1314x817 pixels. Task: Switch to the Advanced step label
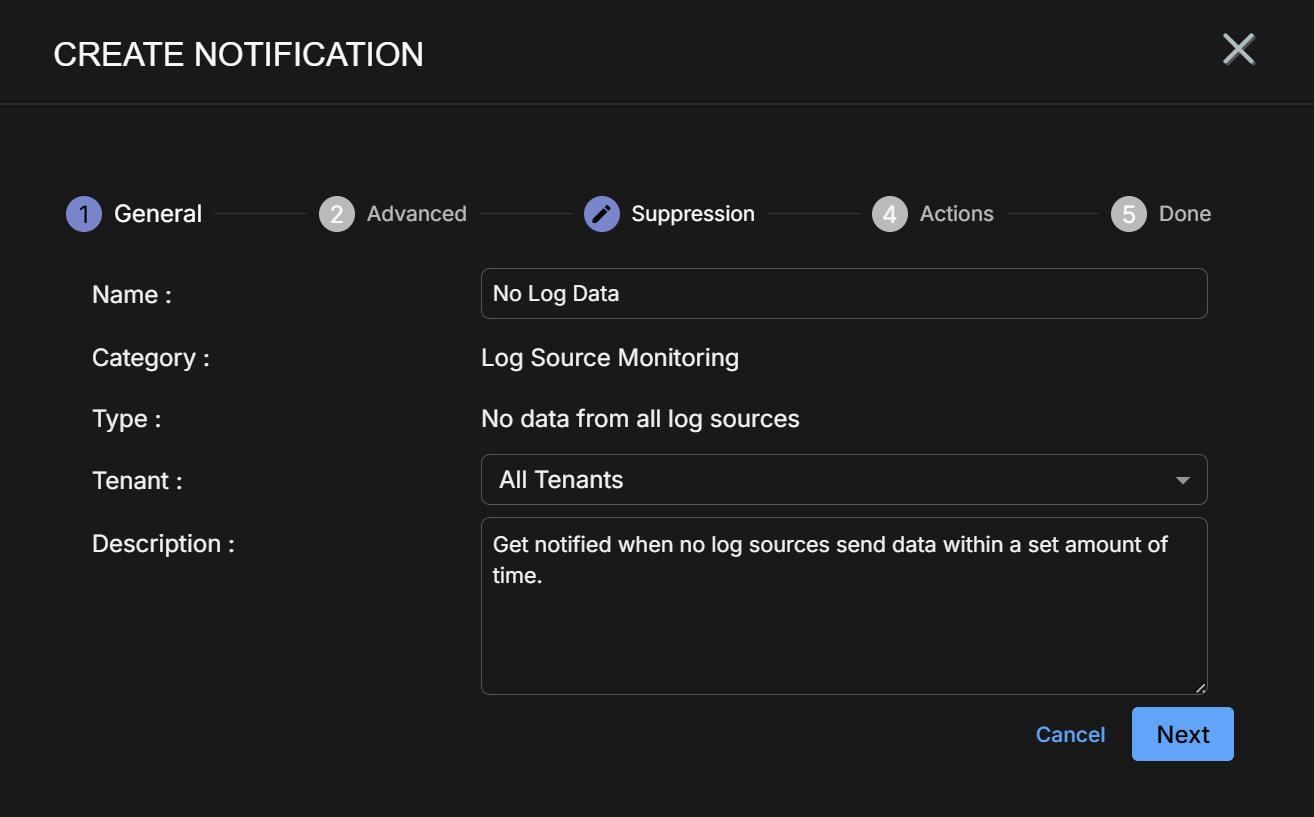[416, 214]
